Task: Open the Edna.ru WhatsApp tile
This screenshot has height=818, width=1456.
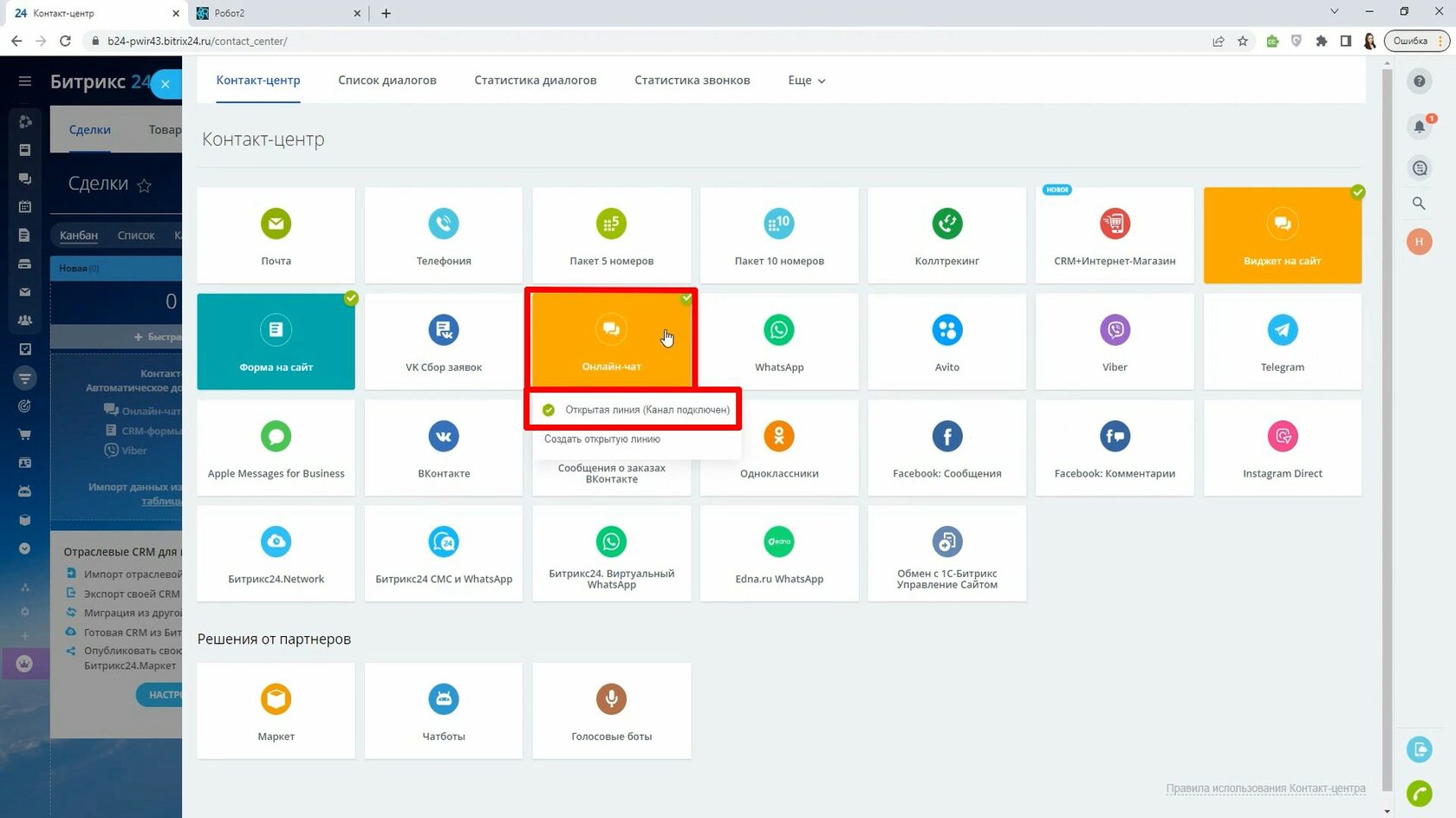Action: (x=779, y=554)
